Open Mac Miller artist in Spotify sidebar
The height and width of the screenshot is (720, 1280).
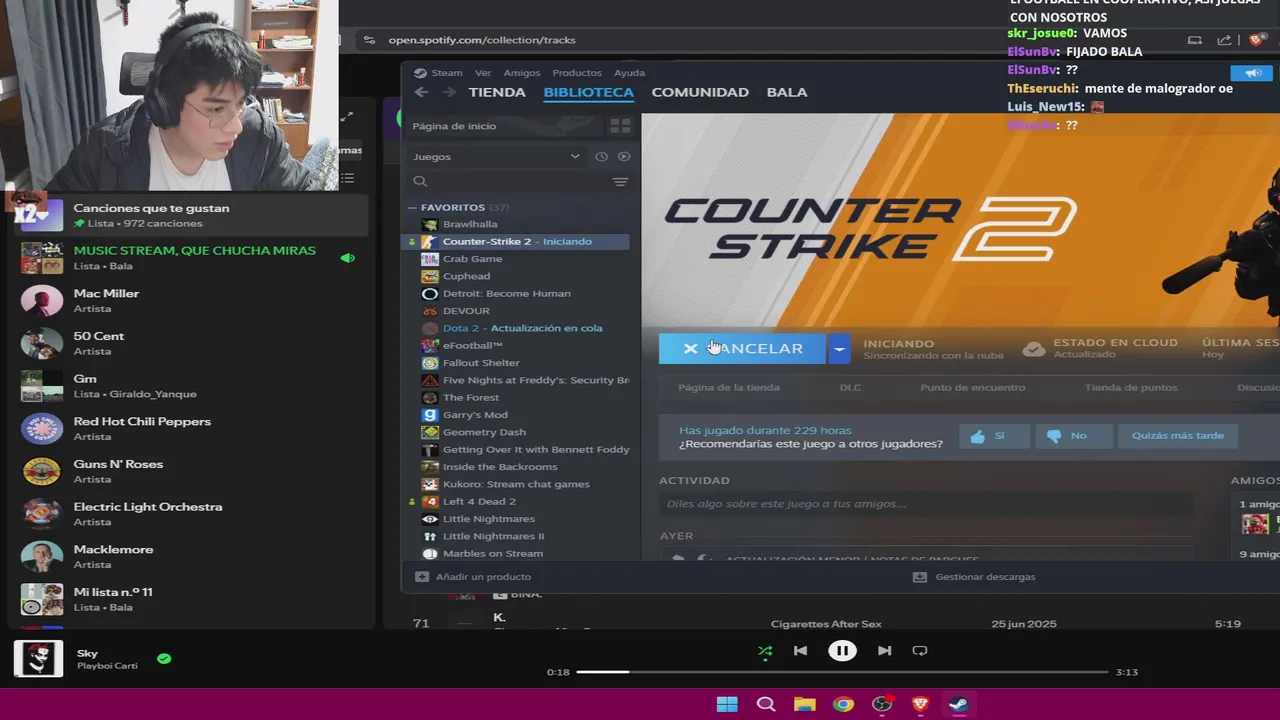click(x=190, y=300)
